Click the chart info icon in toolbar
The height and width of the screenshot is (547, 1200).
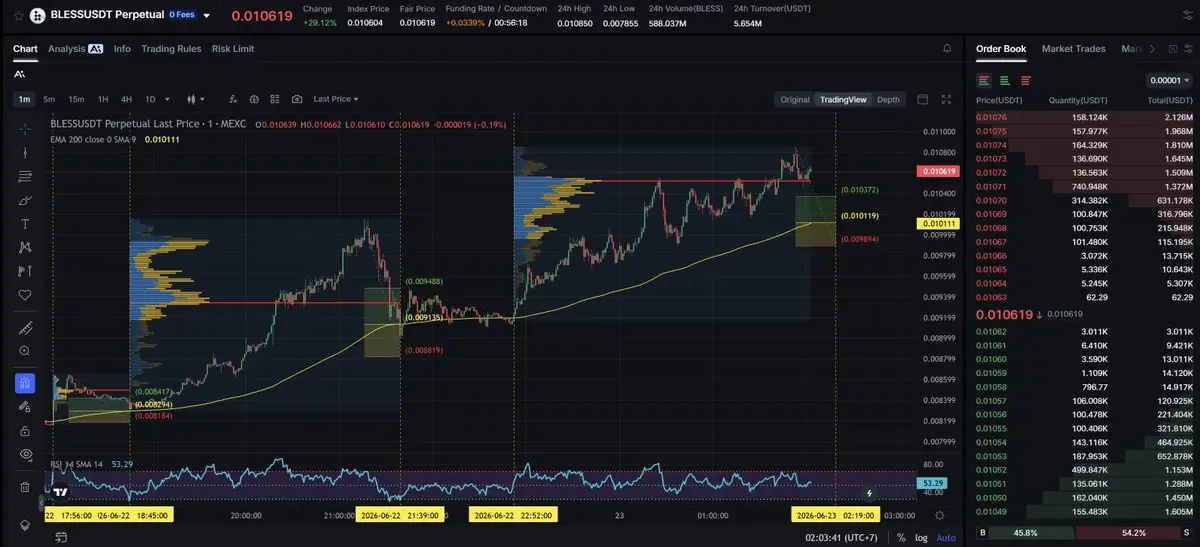click(x=254, y=99)
